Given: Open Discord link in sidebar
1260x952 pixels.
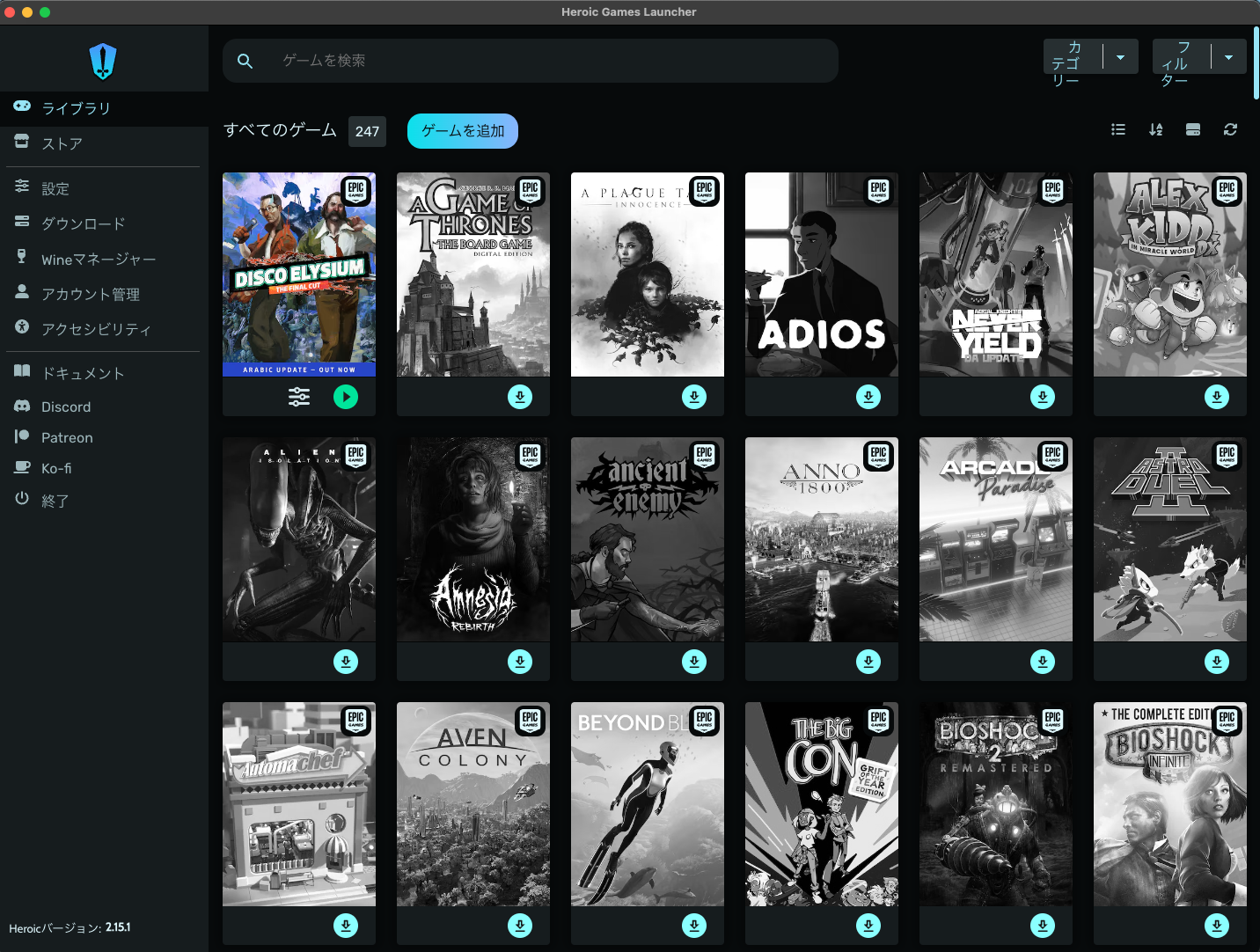Looking at the screenshot, I should point(104,406).
